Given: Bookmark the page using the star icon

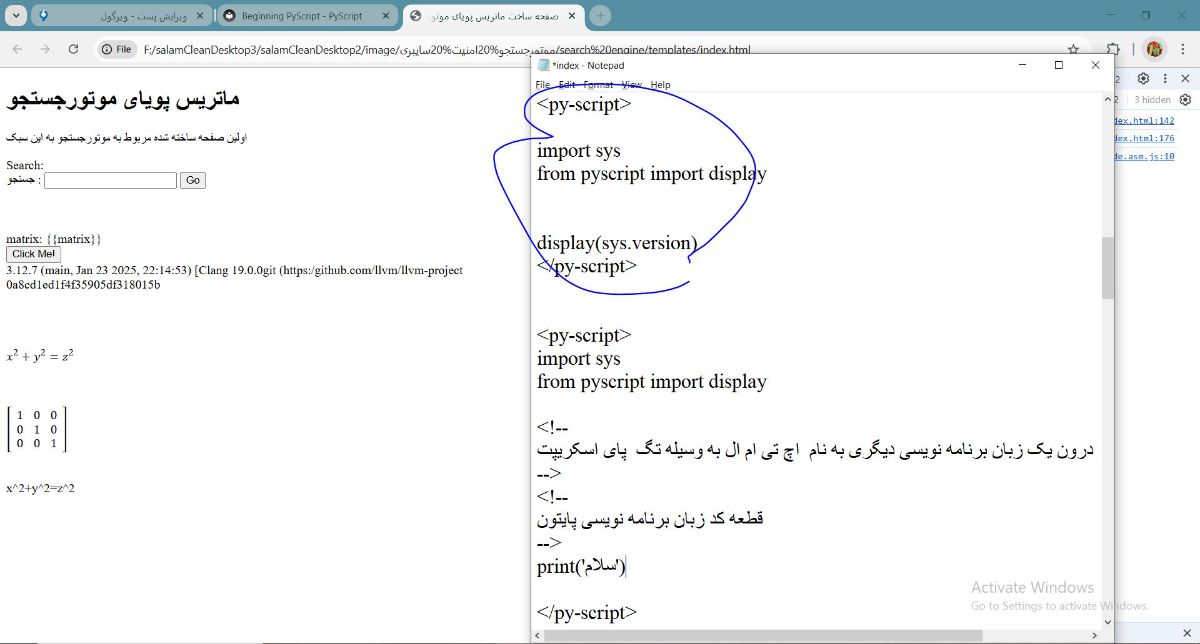Looking at the screenshot, I should [x=1073, y=48].
